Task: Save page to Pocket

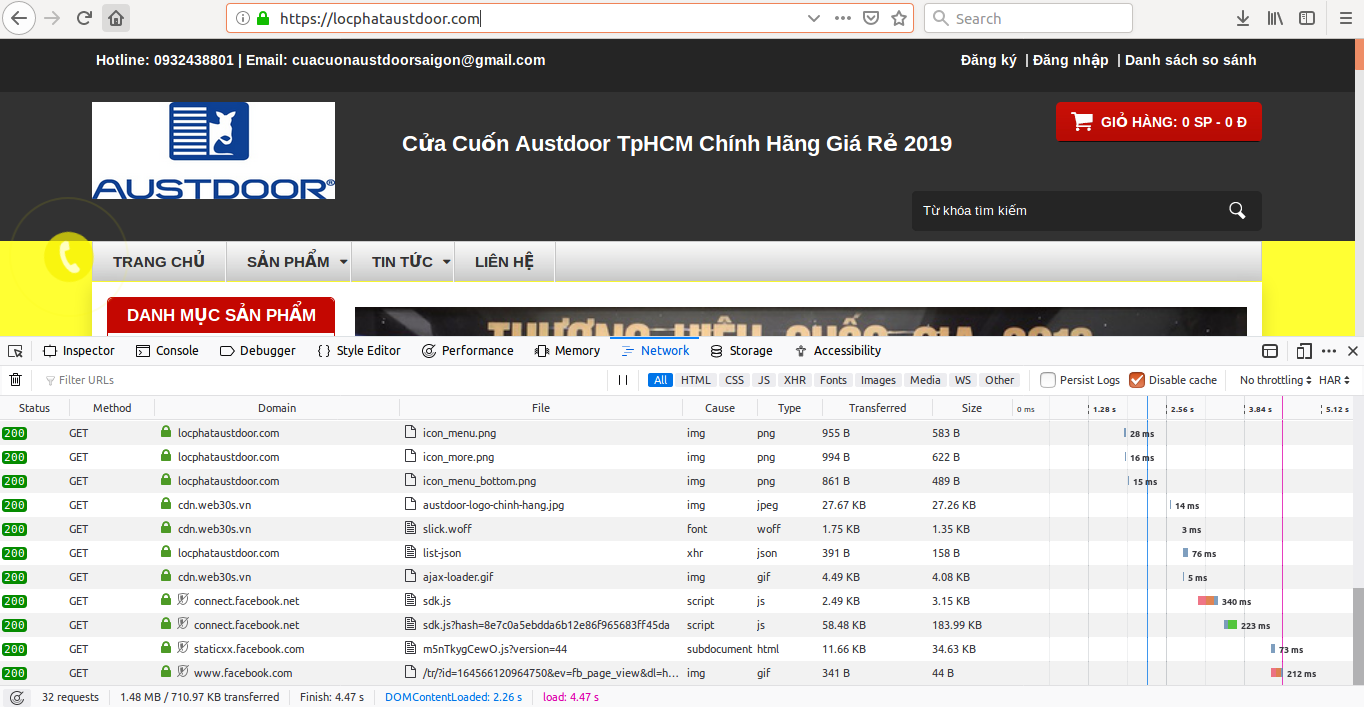Action: pos(871,18)
